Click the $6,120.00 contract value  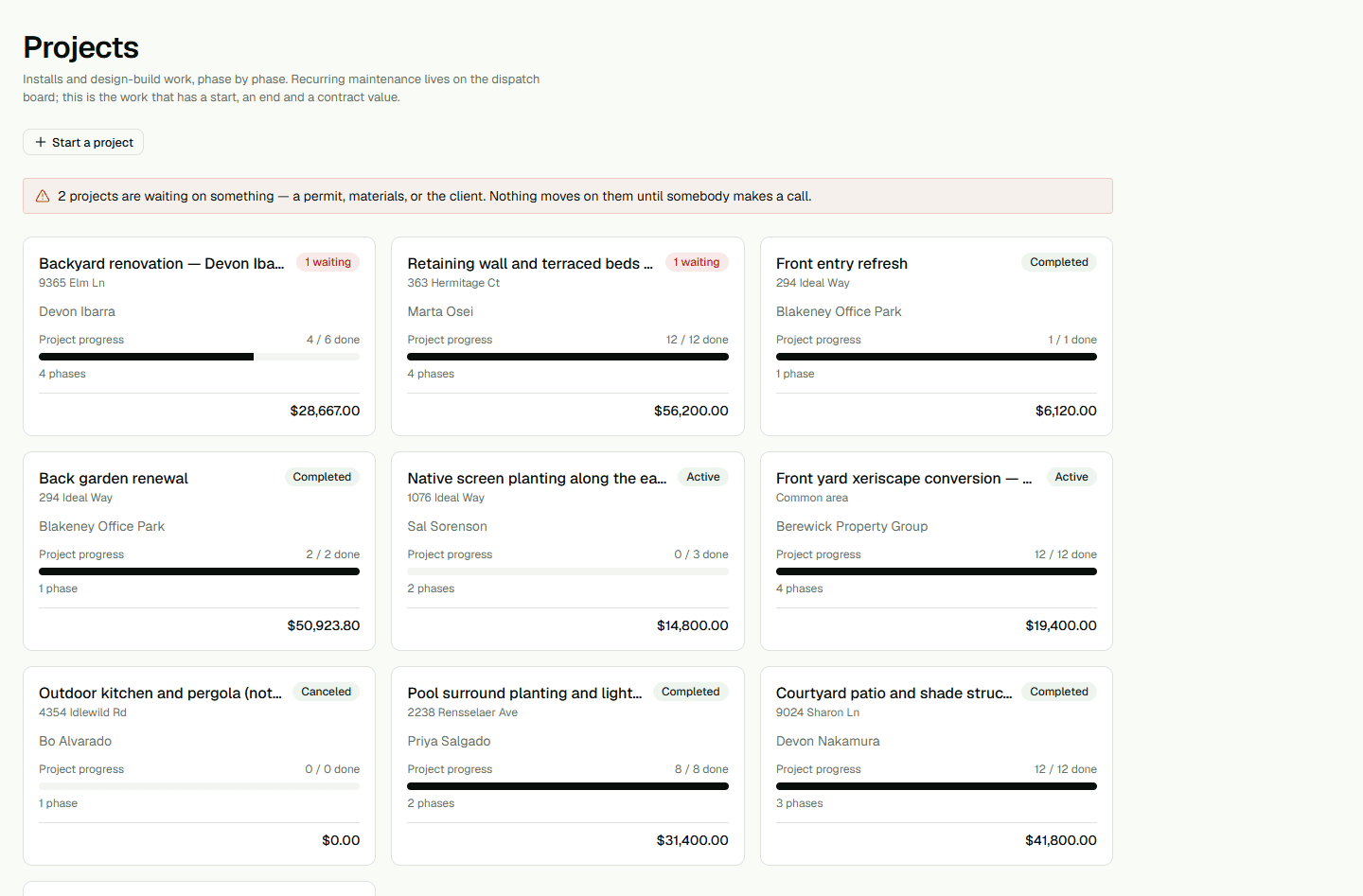[x=1066, y=411]
